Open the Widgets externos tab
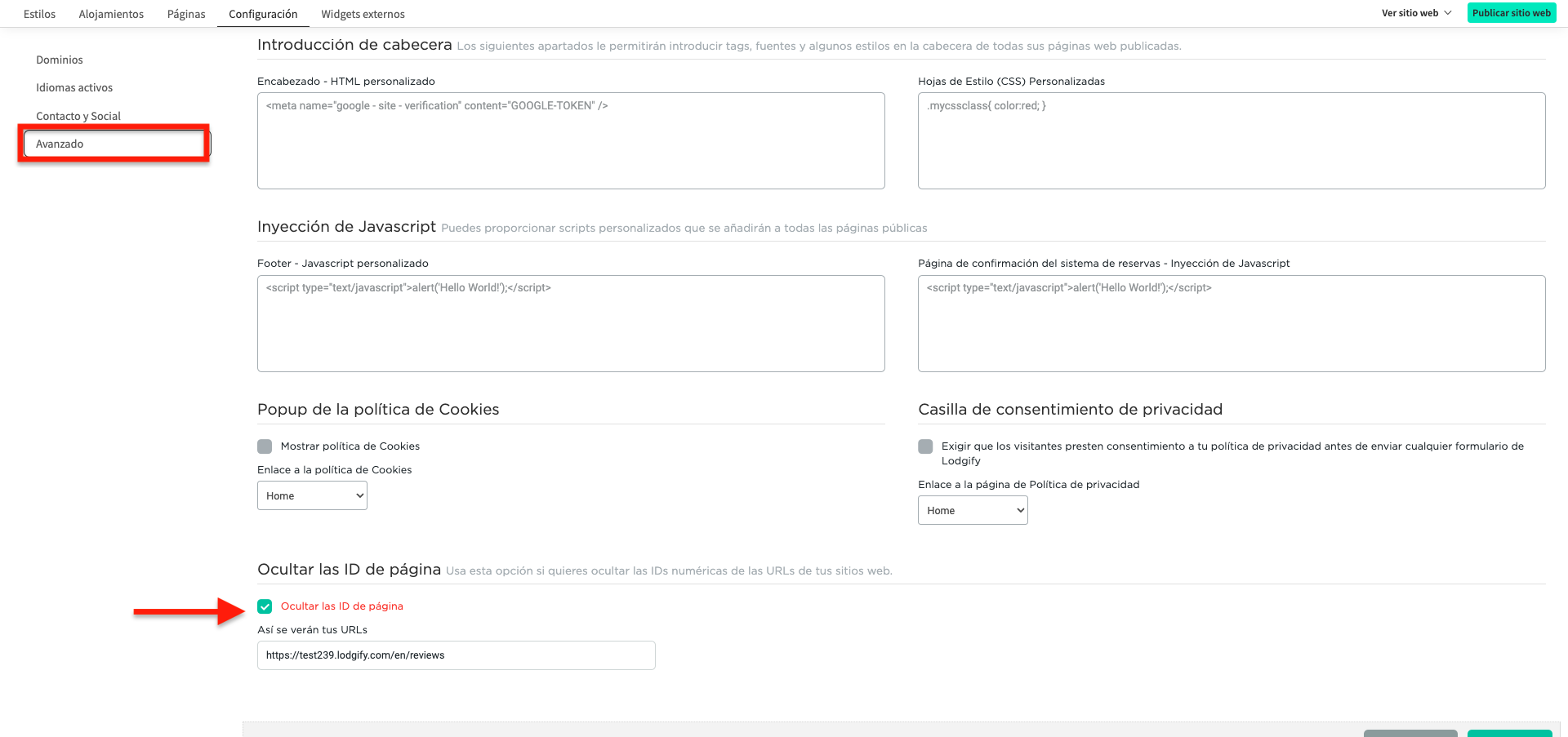This screenshot has height=737, width=1568. click(x=363, y=14)
